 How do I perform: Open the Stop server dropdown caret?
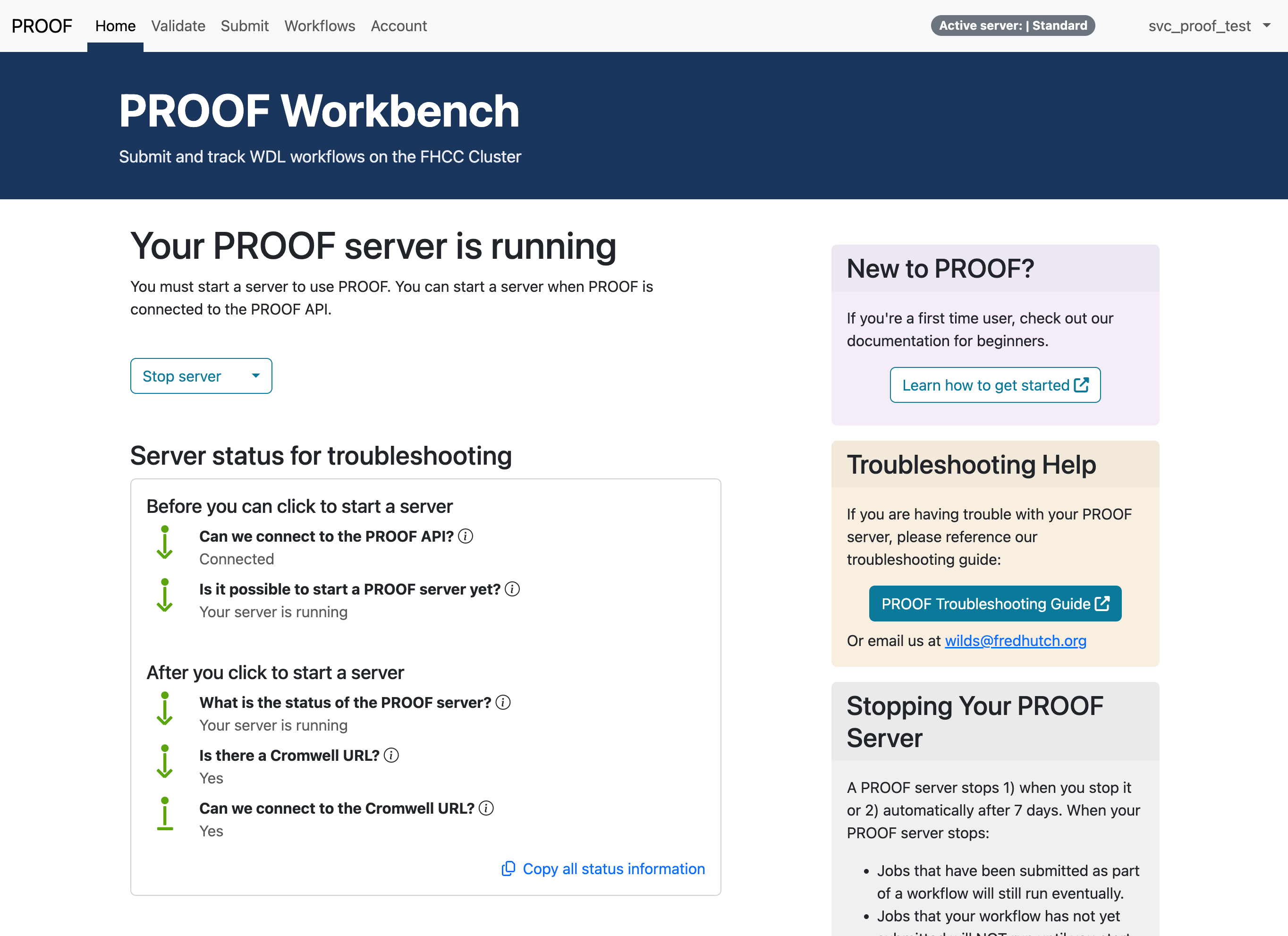coord(255,376)
